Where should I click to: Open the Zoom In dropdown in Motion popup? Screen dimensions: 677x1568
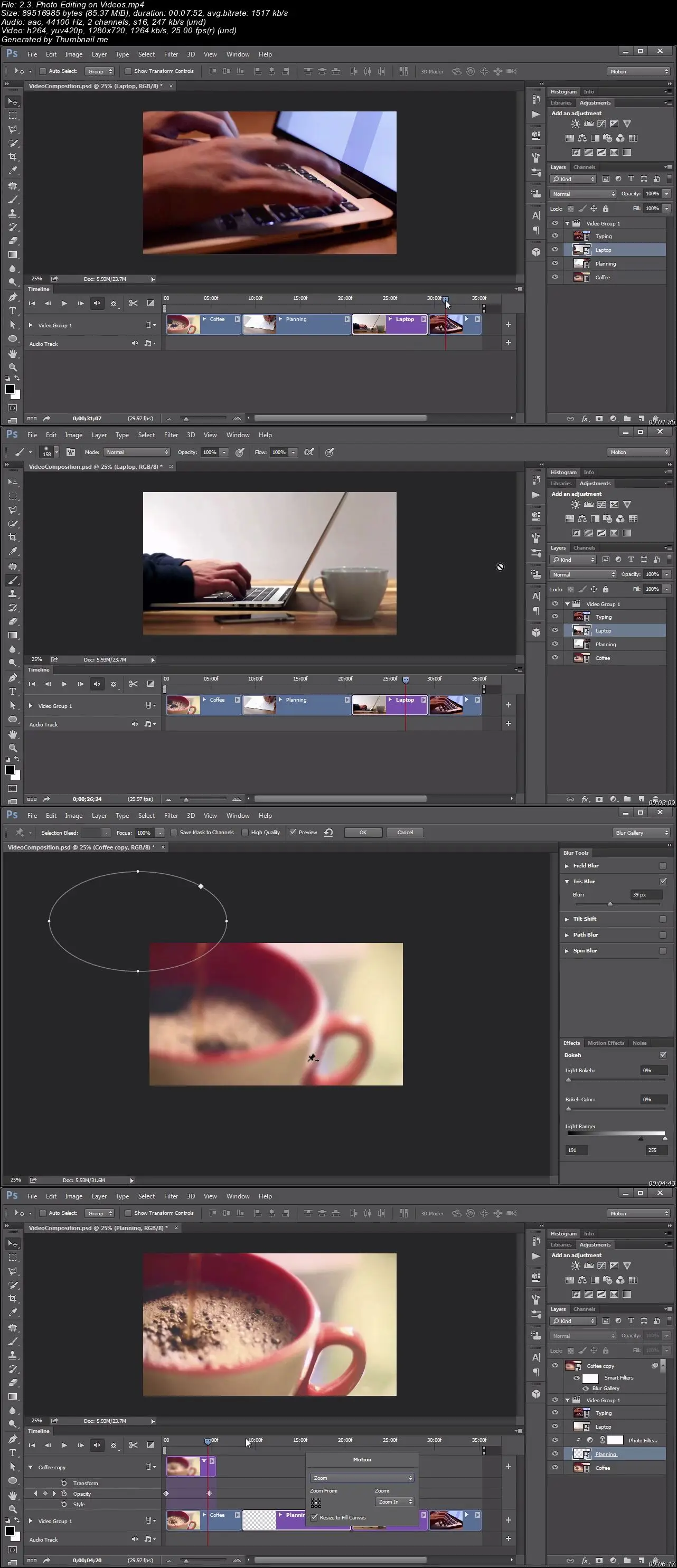click(394, 1501)
